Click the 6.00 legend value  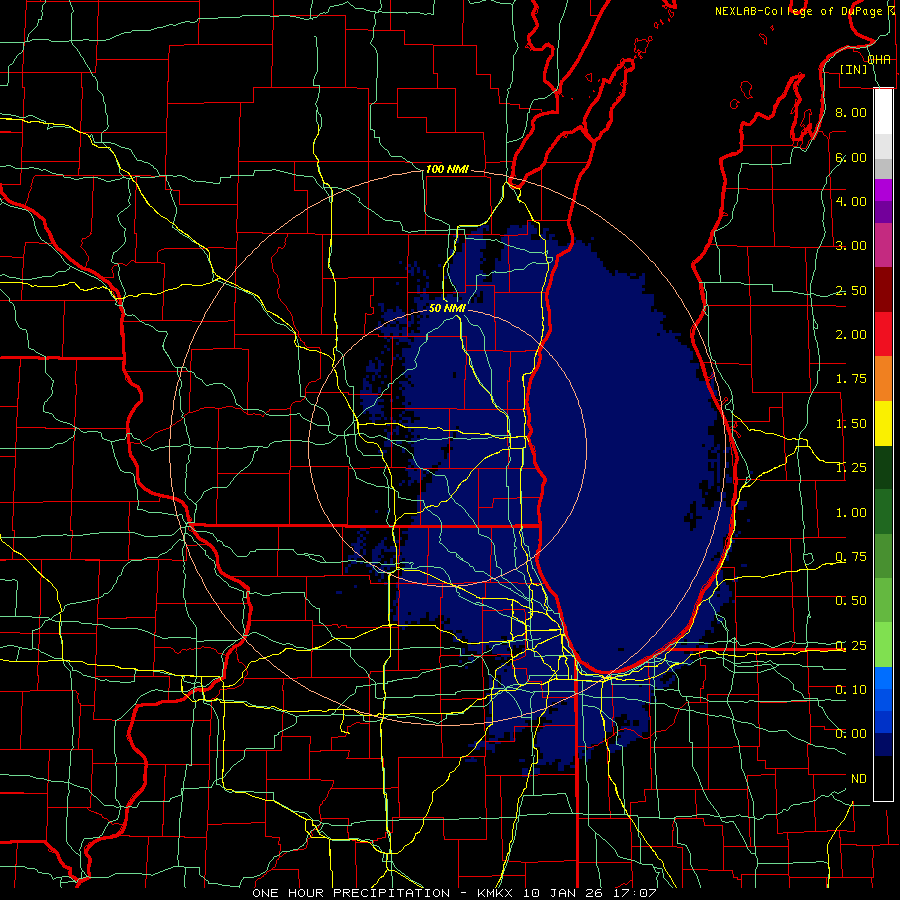(x=851, y=157)
